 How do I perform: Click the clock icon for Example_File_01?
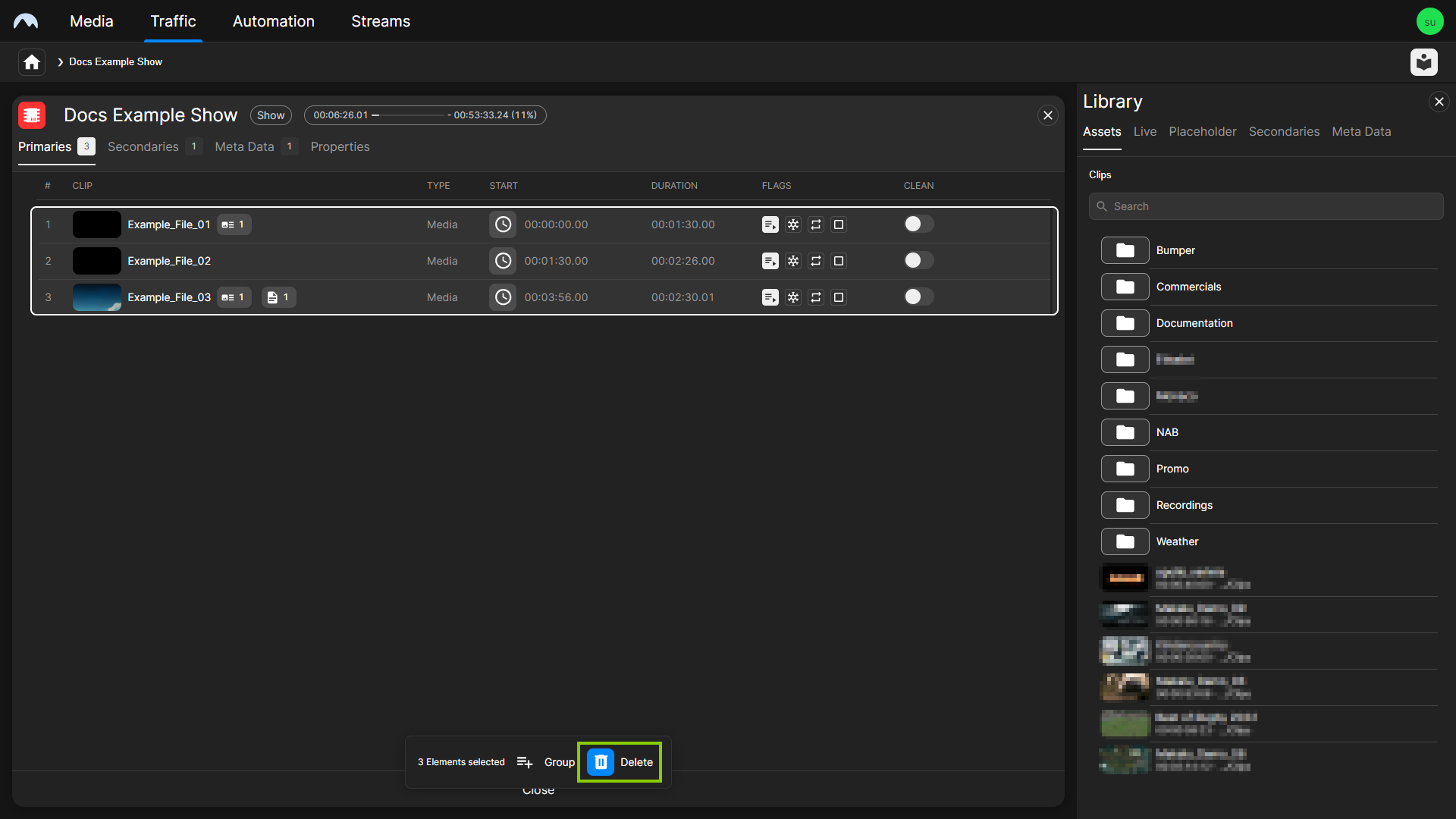pos(503,224)
